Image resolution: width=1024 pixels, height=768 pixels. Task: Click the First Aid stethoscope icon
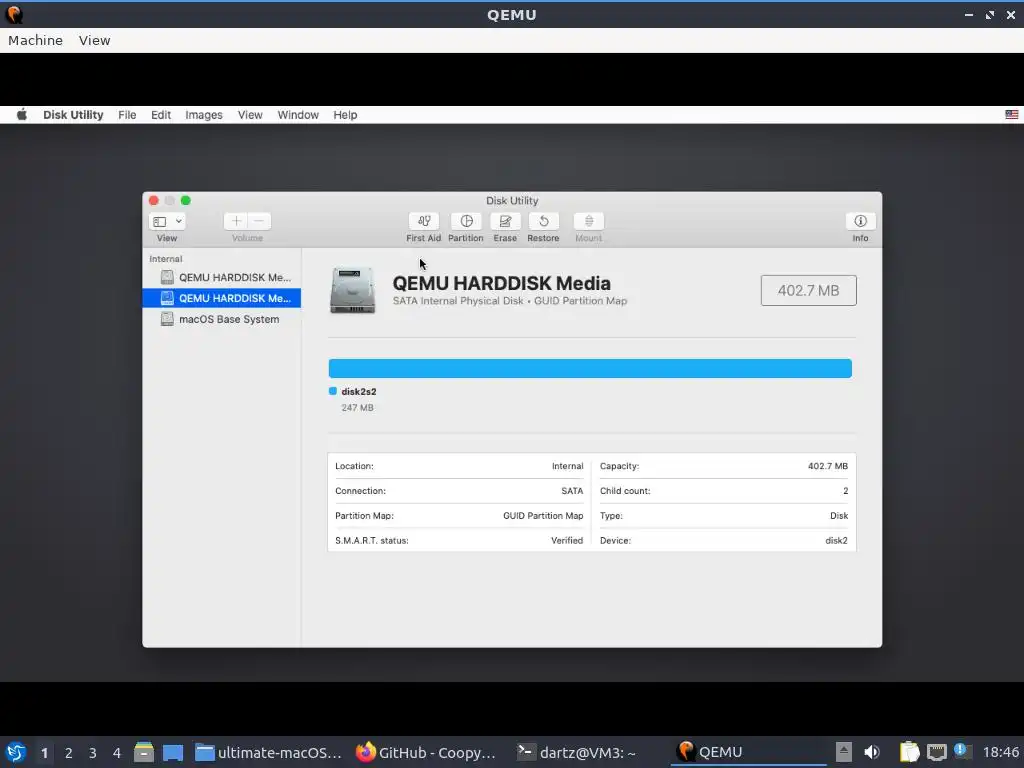(424, 221)
